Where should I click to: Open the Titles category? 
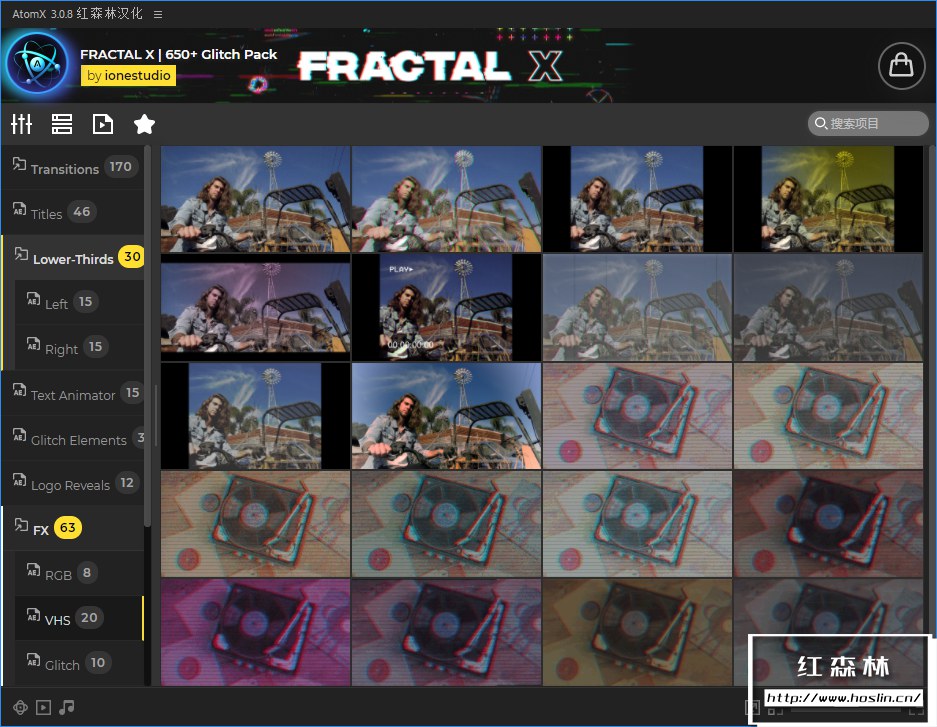(73, 213)
